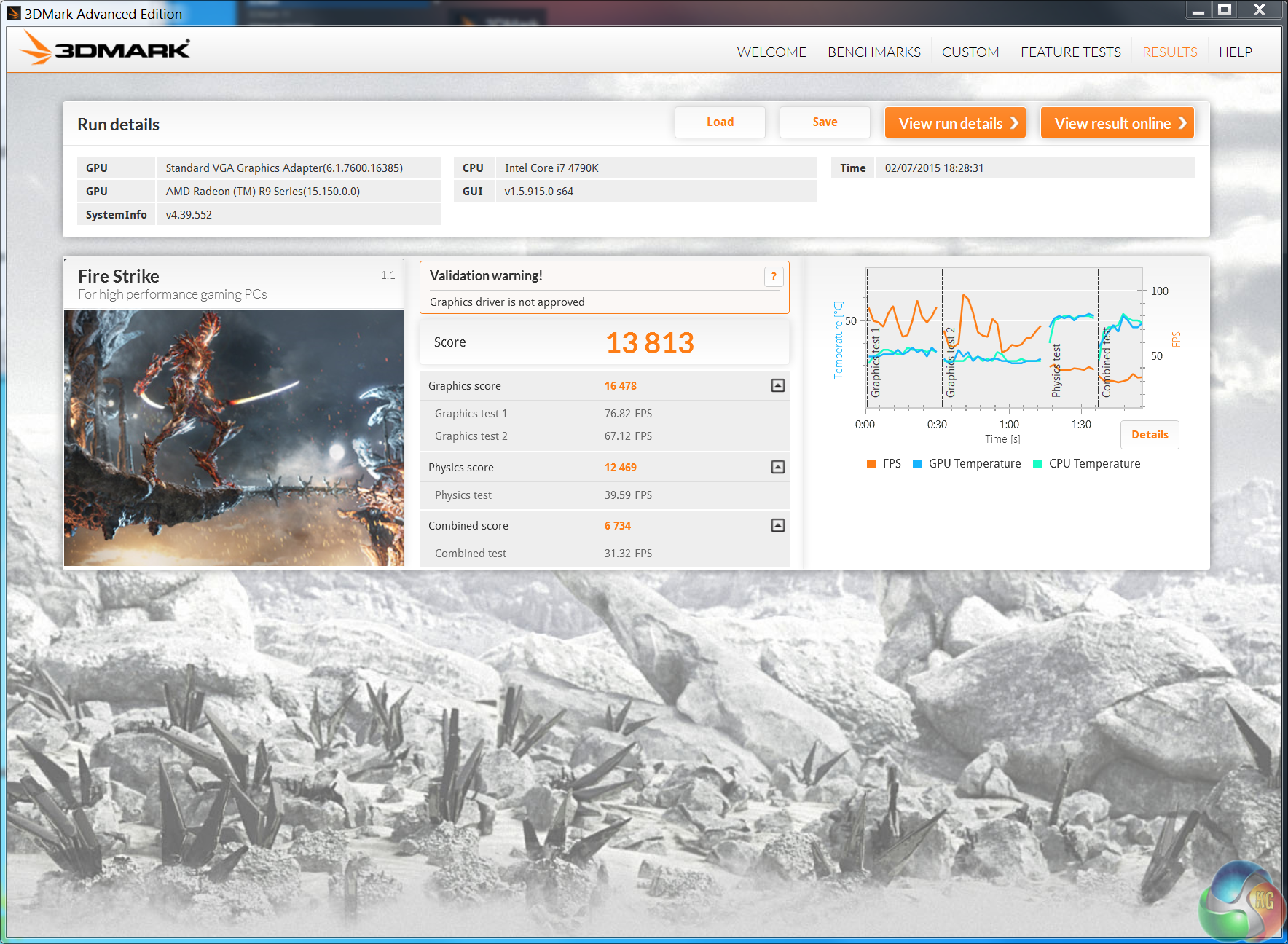Screen dimensions: 1288x944
Task: Collapse the Combined score section
Action: 778,525
